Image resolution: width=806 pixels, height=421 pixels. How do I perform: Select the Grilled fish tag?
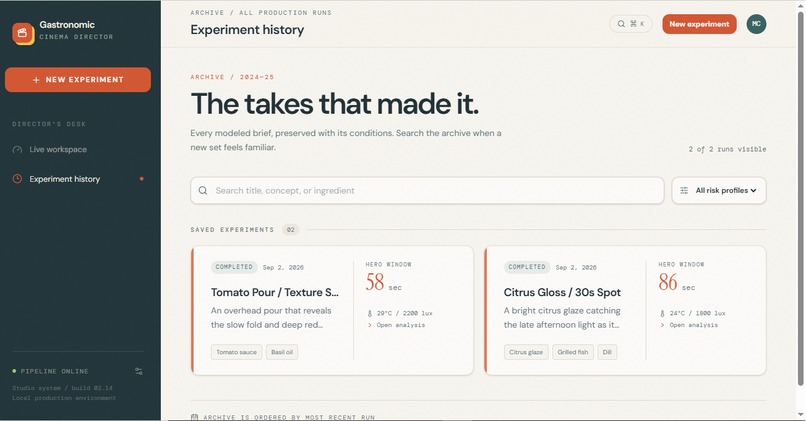pos(573,352)
